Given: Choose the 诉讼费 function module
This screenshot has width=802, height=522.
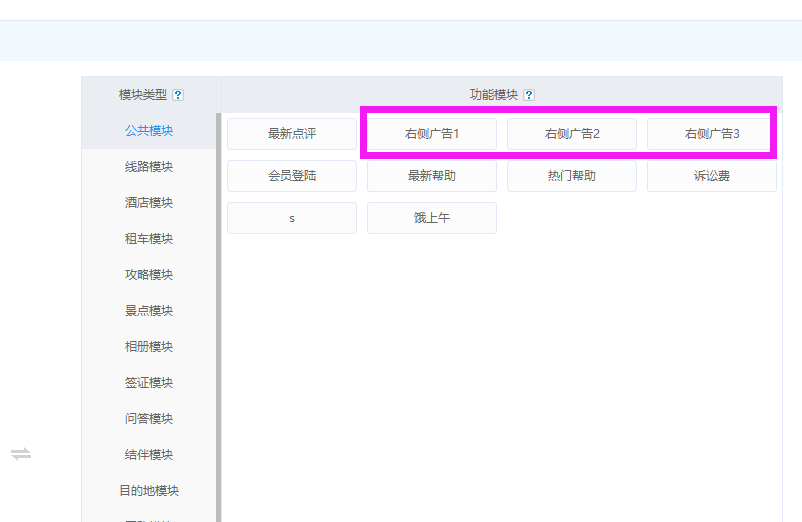Looking at the screenshot, I should [x=712, y=176].
